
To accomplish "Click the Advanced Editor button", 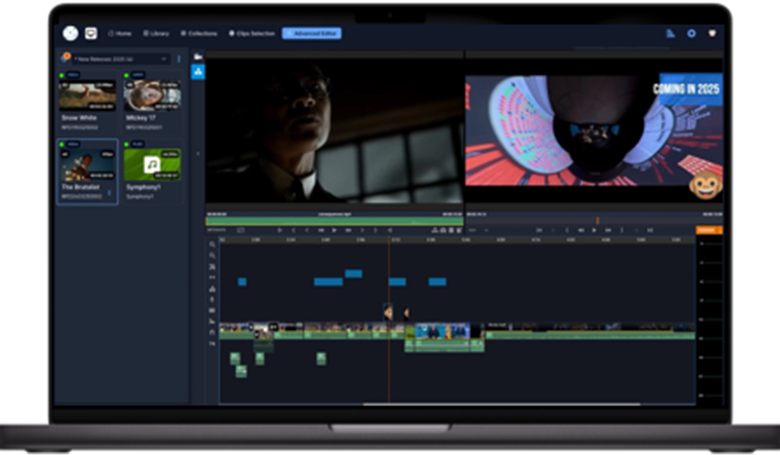I will 311,33.
